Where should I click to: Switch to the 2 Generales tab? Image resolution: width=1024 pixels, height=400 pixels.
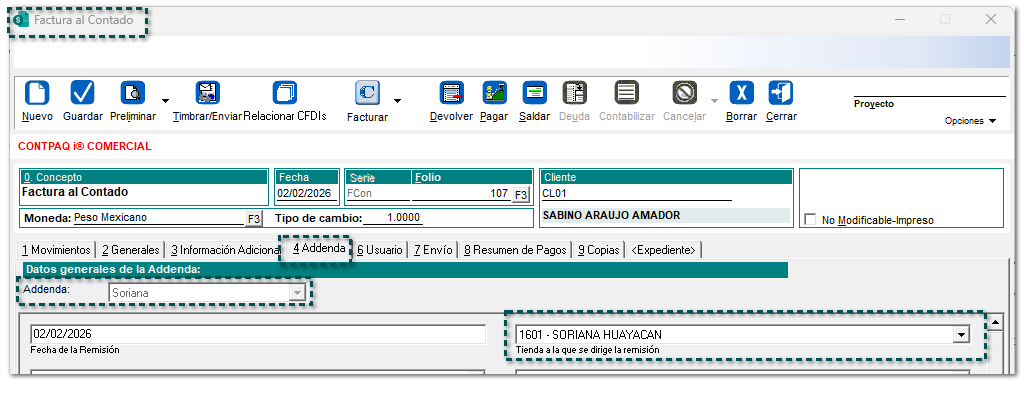(x=131, y=250)
